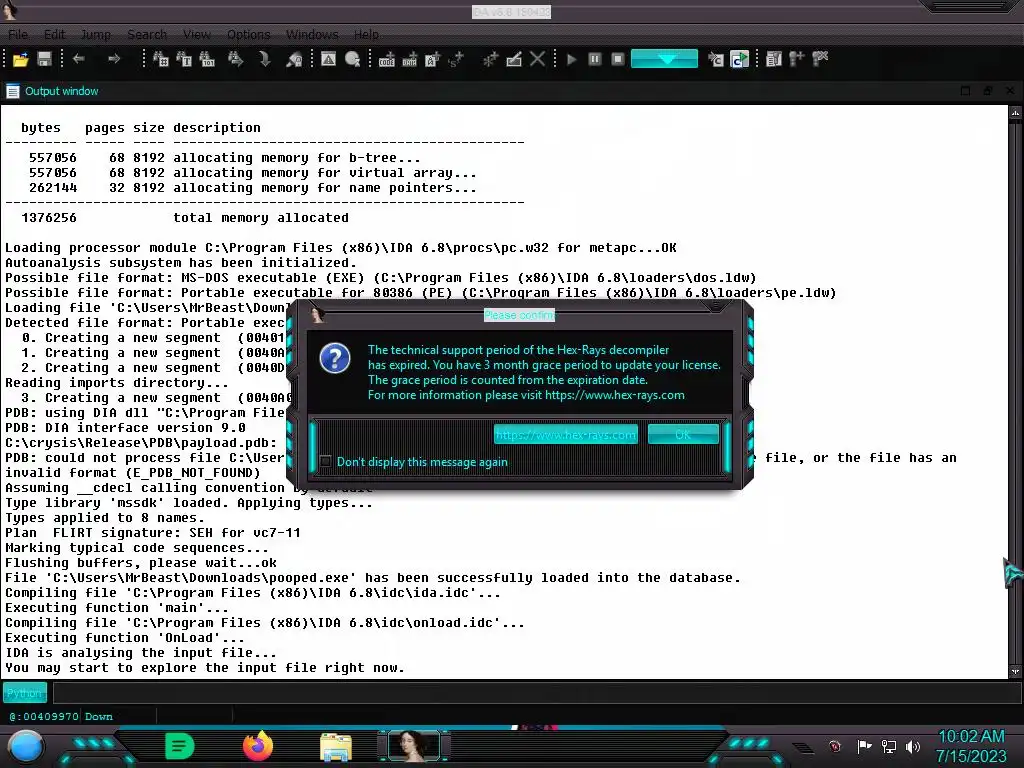Click the 's' string-plus toolbar icon
This screenshot has height=768, width=1024.
pos(455,59)
